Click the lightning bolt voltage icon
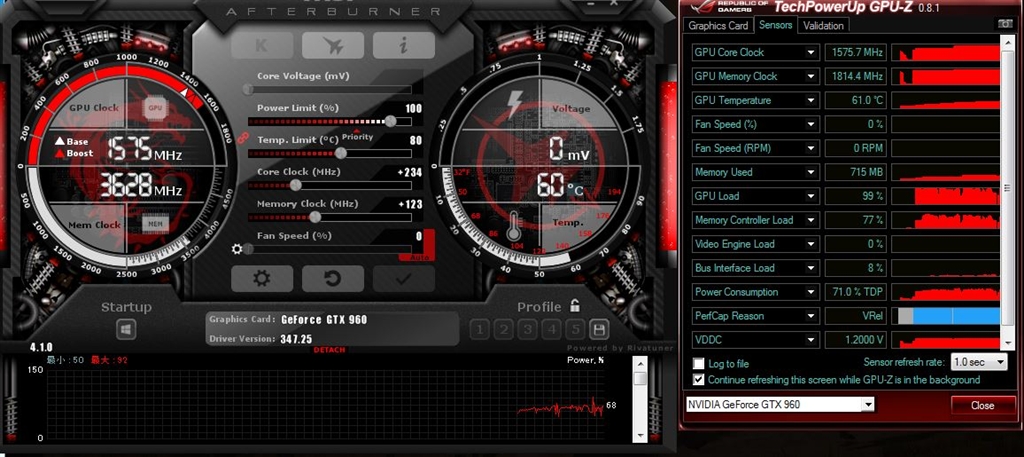This screenshot has width=1024, height=457. tap(515, 105)
